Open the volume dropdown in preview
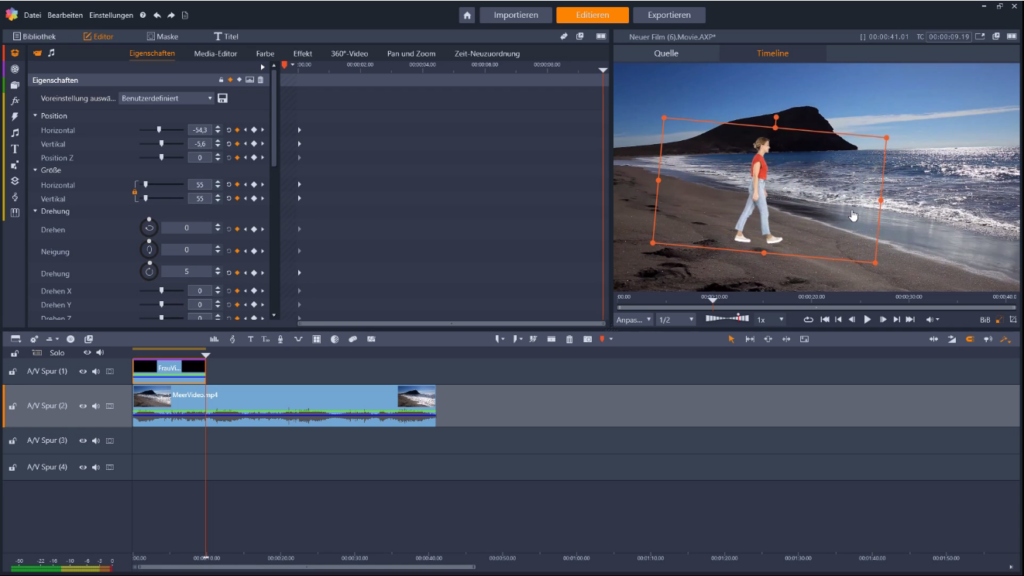The height and width of the screenshot is (576, 1024). click(x=932, y=319)
